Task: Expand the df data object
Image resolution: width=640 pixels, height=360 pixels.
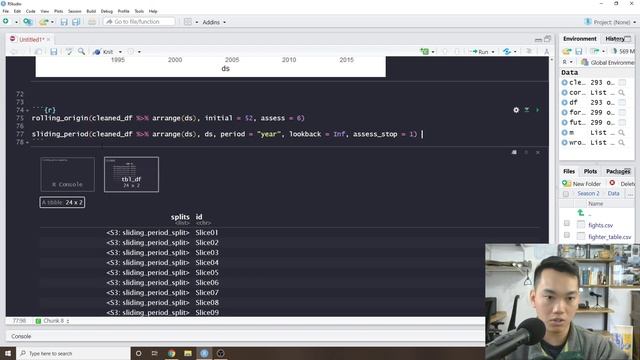Action: point(564,102)
